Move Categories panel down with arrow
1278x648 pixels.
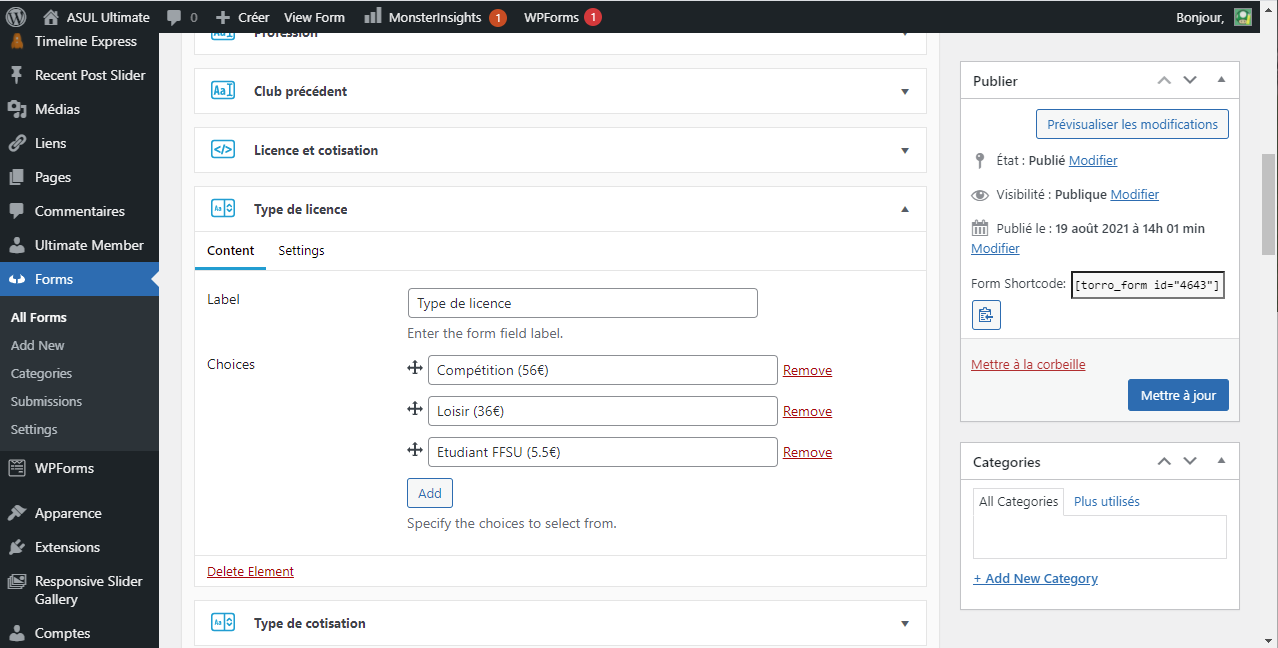(x=1190, y=462)
